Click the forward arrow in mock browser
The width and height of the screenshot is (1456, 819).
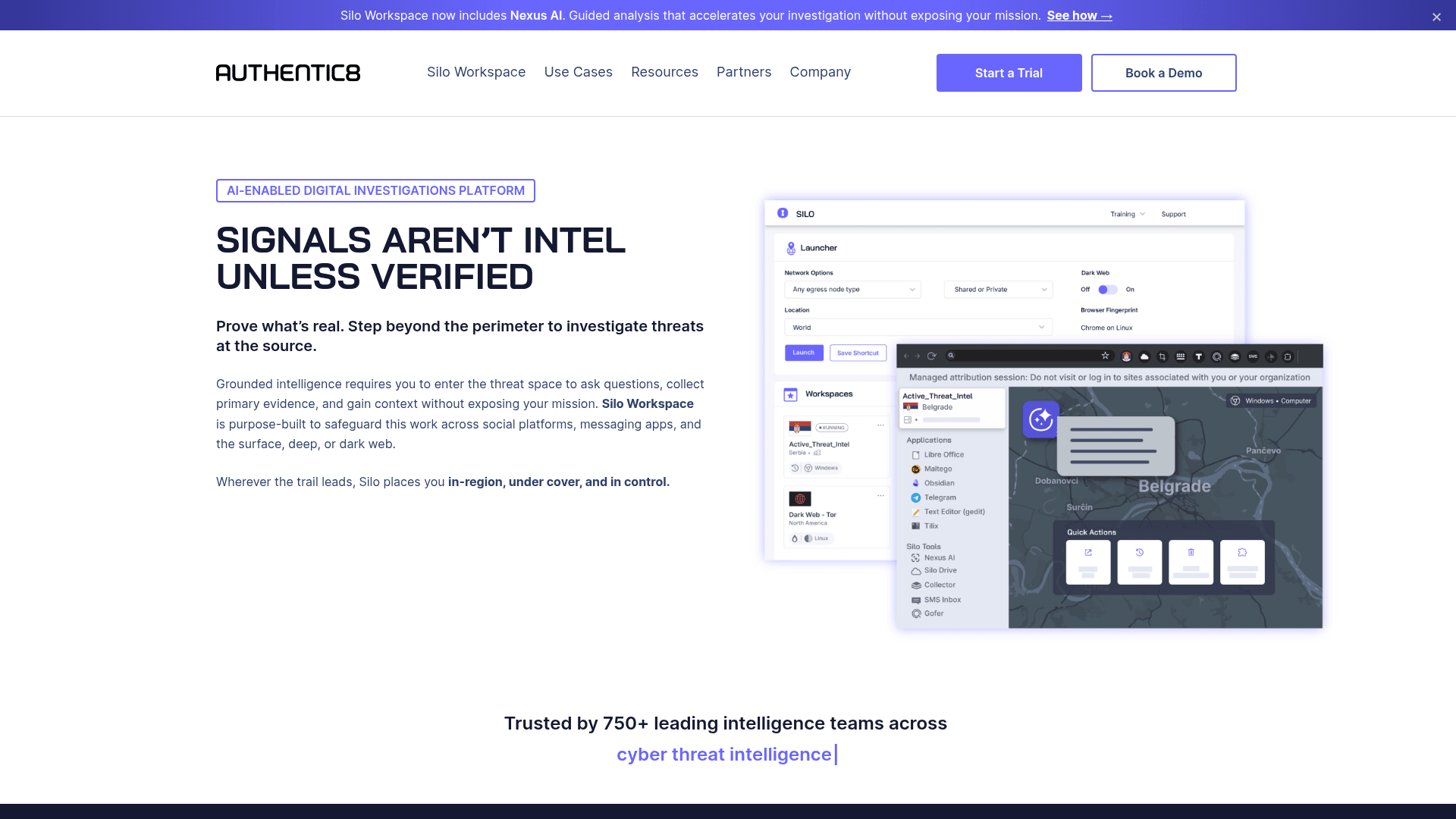click(918, 356)
